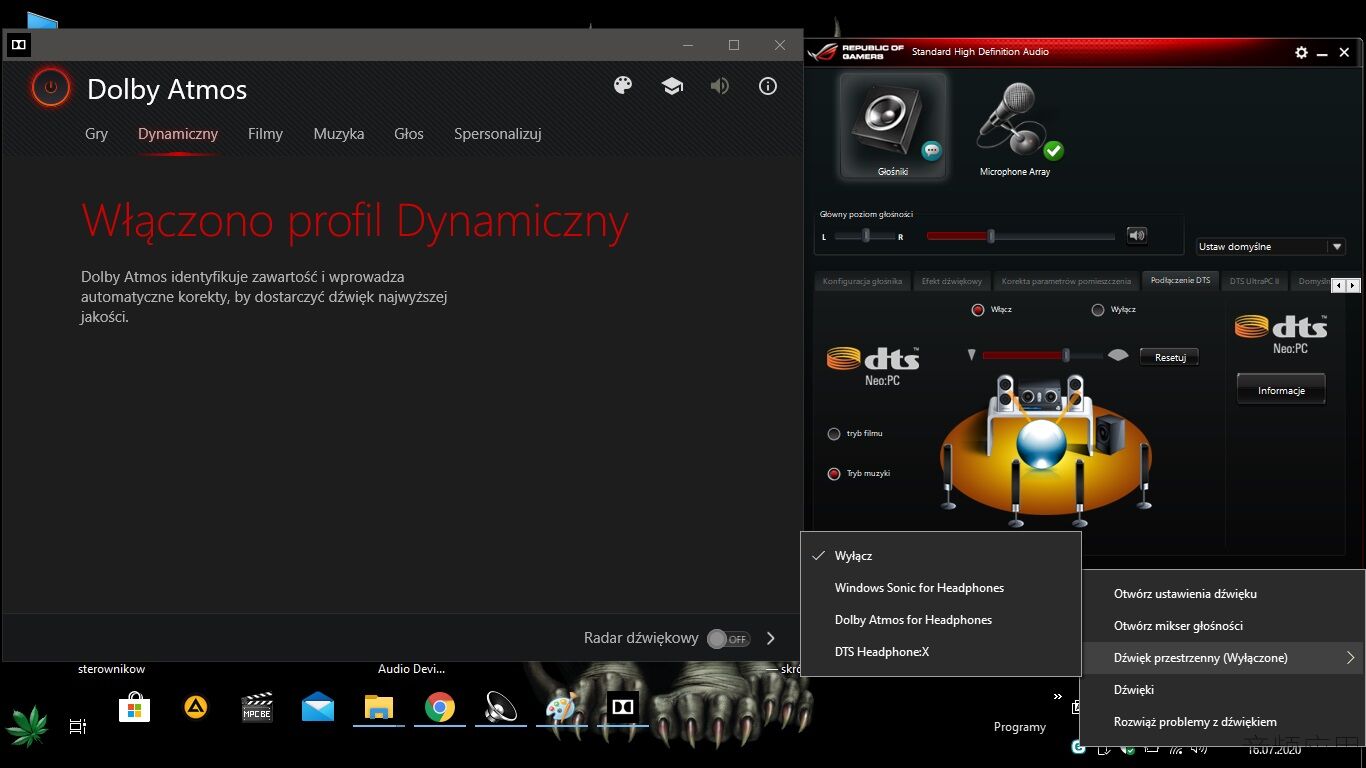
Task: Click the green checkmark badge on Microphone Array
Action: (x=1053, y=151)
